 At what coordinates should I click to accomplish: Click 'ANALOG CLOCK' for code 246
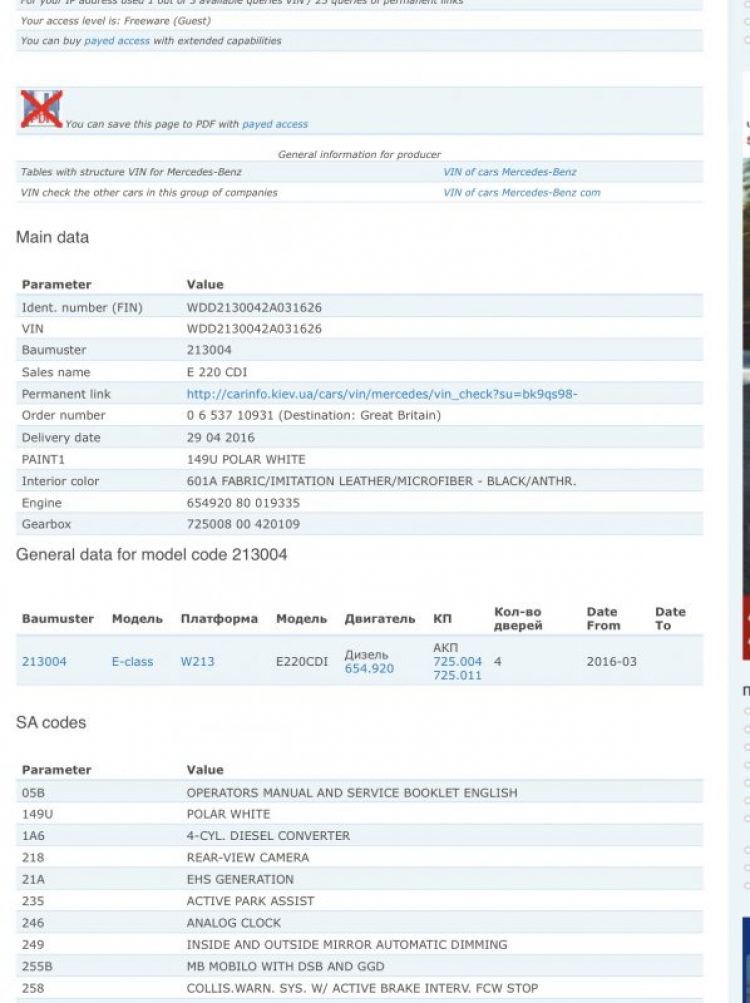click(234, 923)
